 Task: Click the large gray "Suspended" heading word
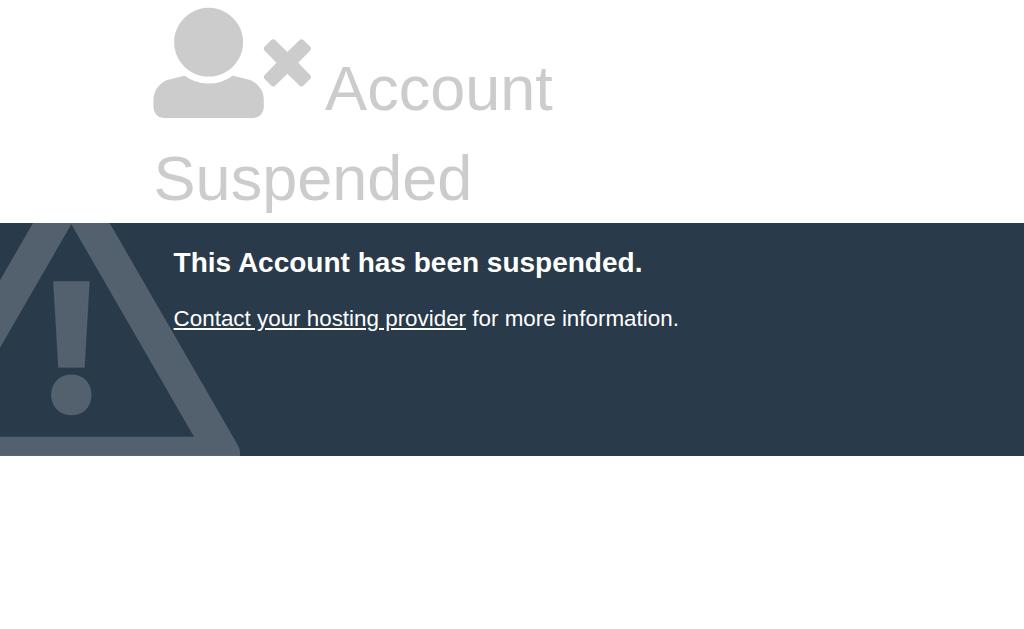(x=313, y=178)
